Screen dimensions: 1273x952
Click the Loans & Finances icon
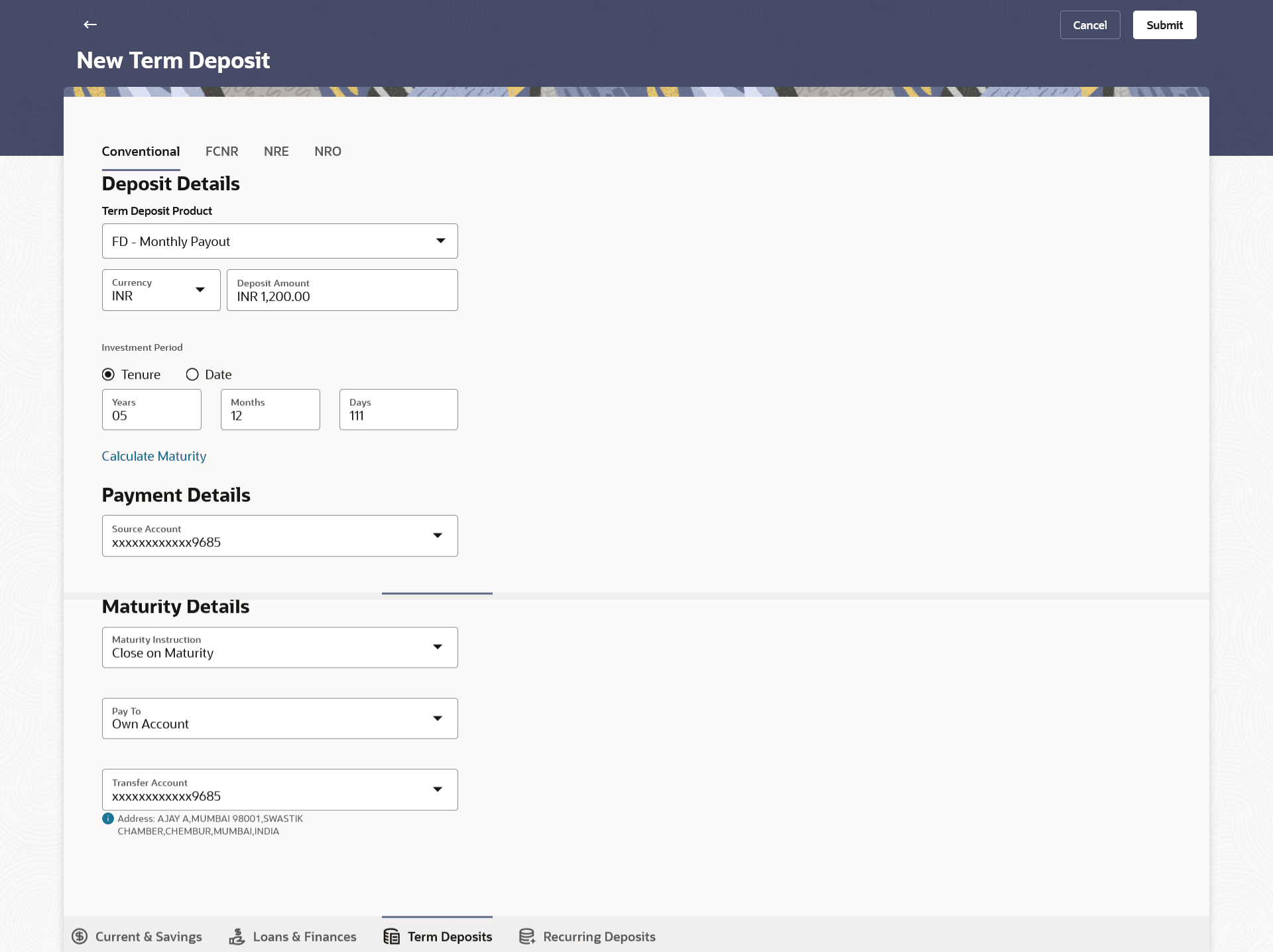point(237,936)
